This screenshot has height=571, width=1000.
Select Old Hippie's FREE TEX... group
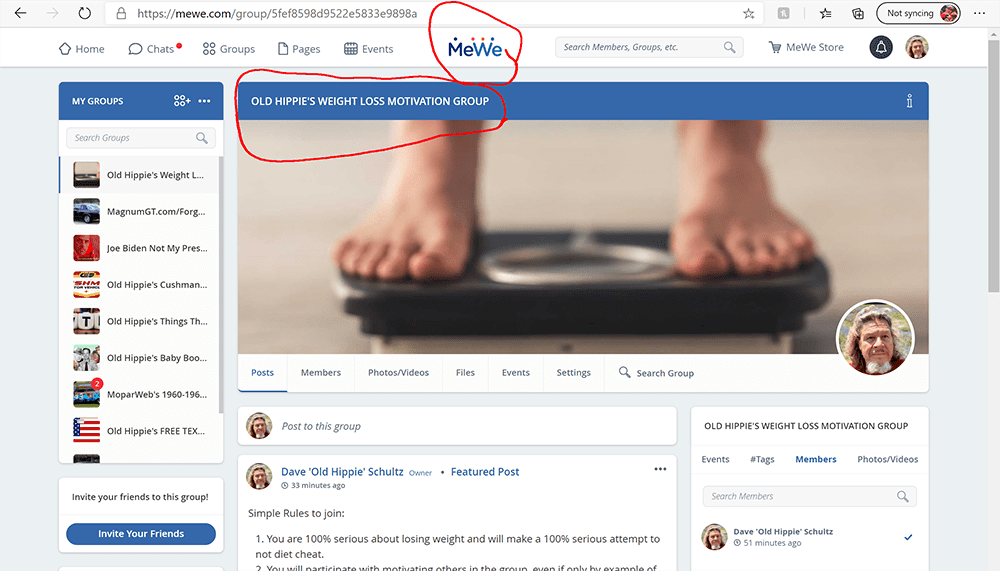[140, 431]
